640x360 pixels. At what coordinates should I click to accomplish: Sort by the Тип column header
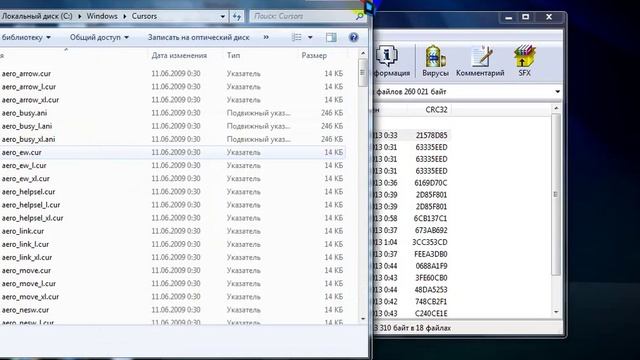coord(233,56)
